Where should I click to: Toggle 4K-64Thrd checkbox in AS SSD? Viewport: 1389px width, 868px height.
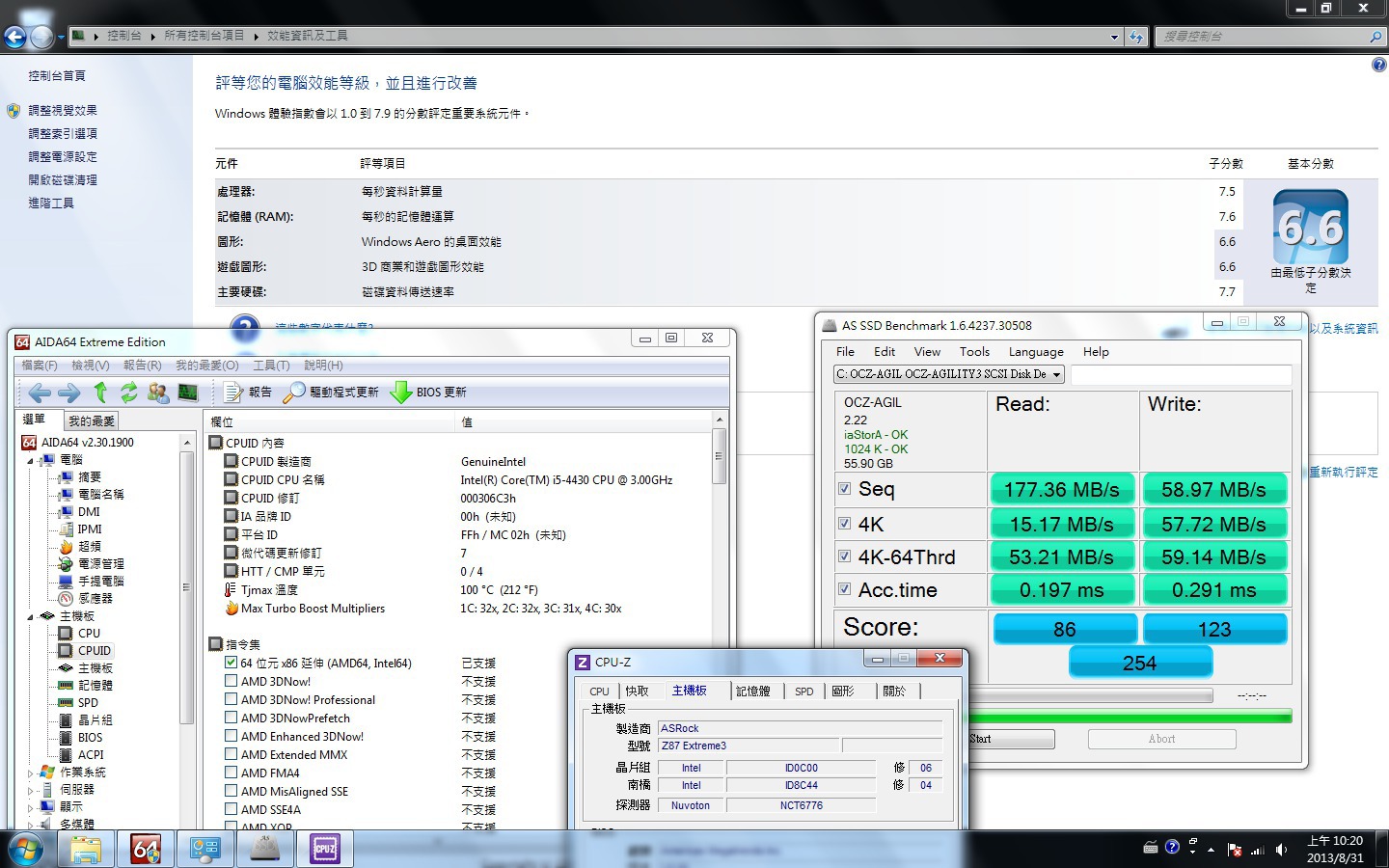coord(845,556)
